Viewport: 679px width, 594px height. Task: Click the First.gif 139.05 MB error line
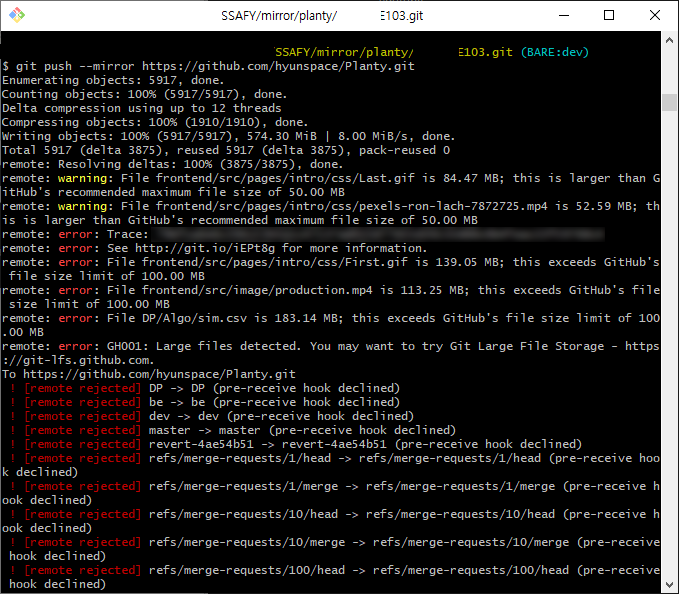pos(331,269)
